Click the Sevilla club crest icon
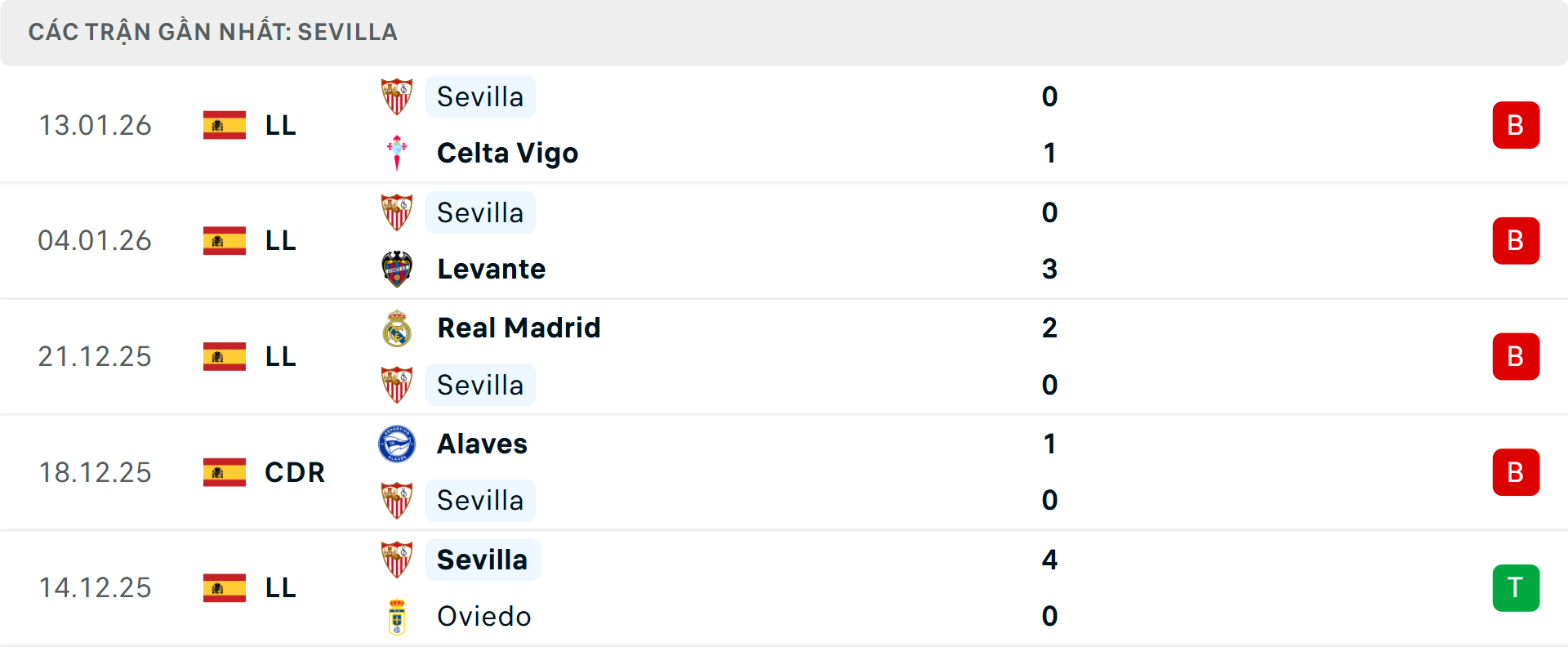Image resolution: width=1568 pixels, height=647 pixels. coord(398,96)
